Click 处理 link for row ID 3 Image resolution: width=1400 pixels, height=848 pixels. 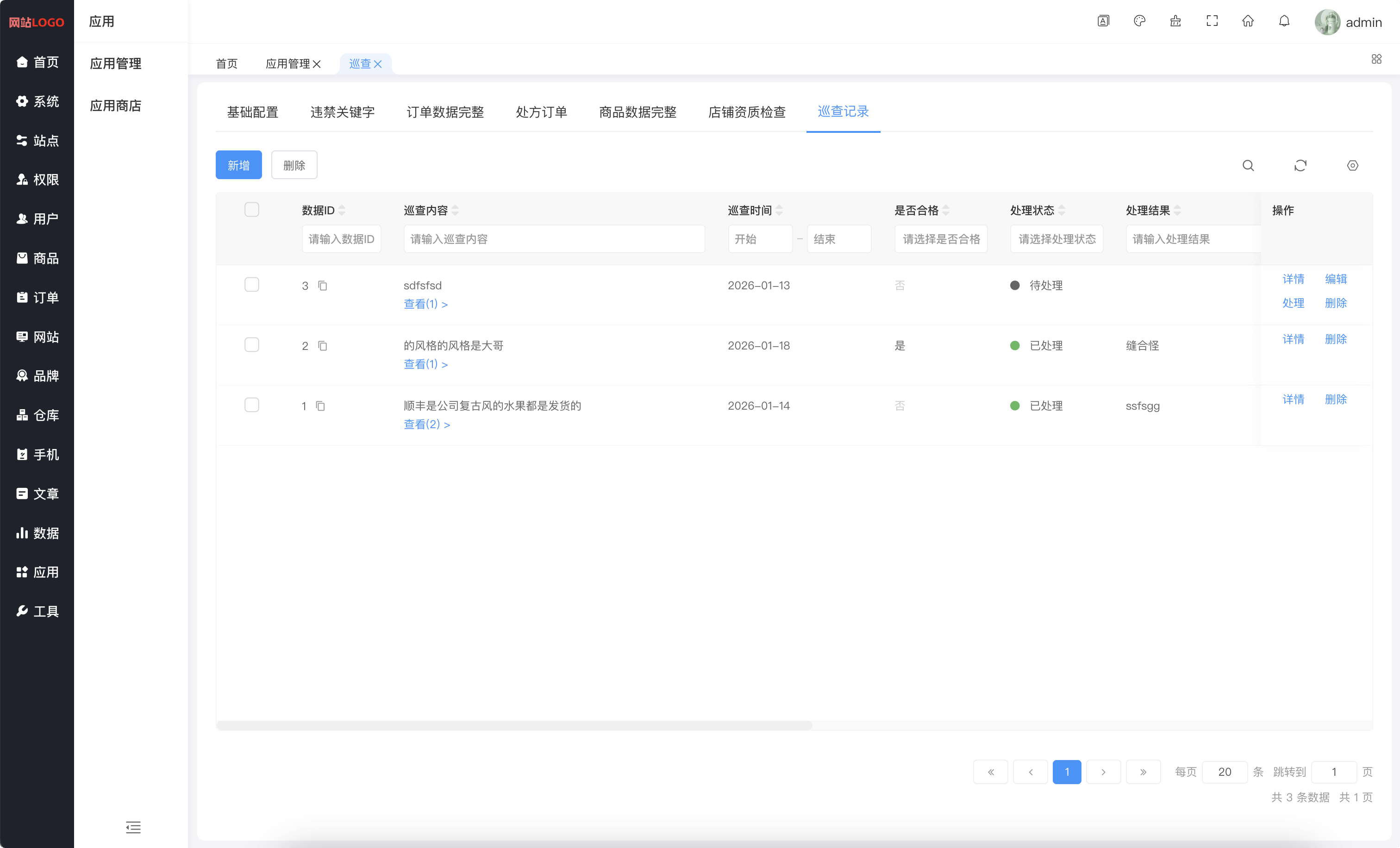1293,303
